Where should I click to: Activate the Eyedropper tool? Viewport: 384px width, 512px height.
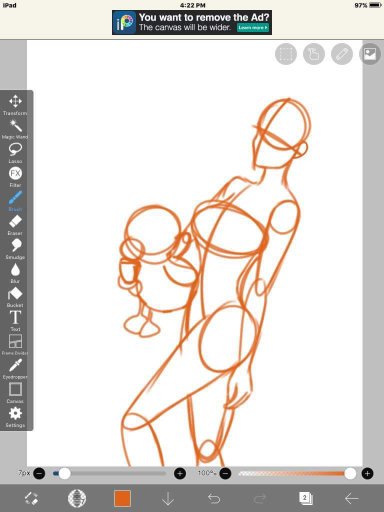pos(15,369)
